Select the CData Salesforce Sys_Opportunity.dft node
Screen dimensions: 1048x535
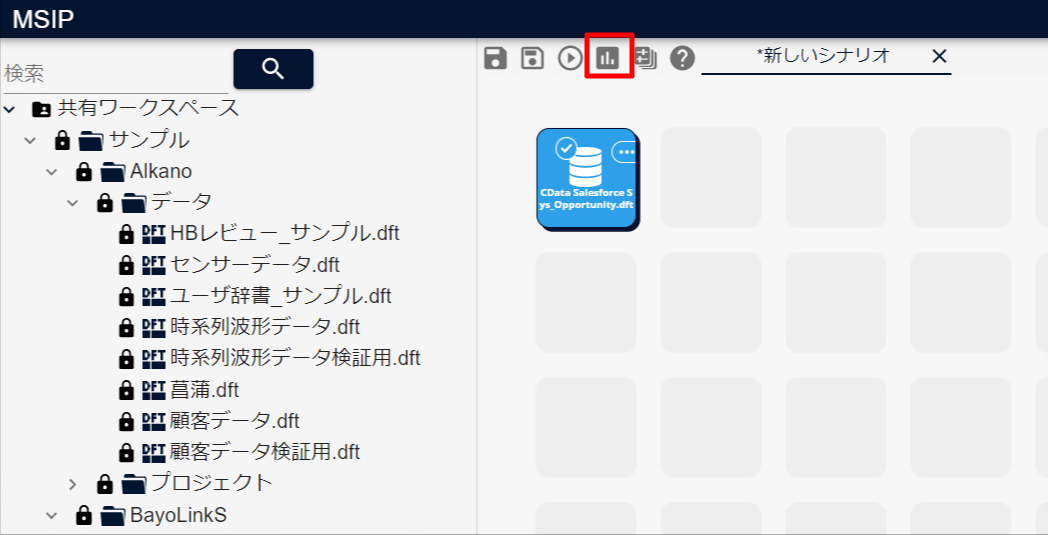587,179
